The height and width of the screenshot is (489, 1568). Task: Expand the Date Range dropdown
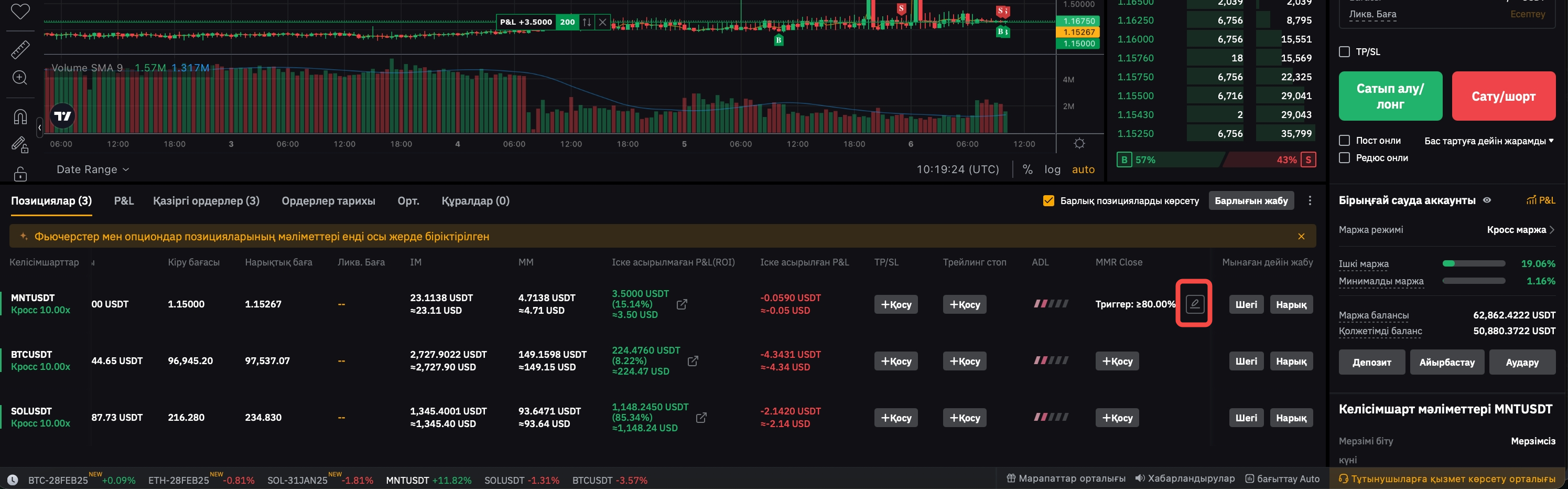(92, 169)
